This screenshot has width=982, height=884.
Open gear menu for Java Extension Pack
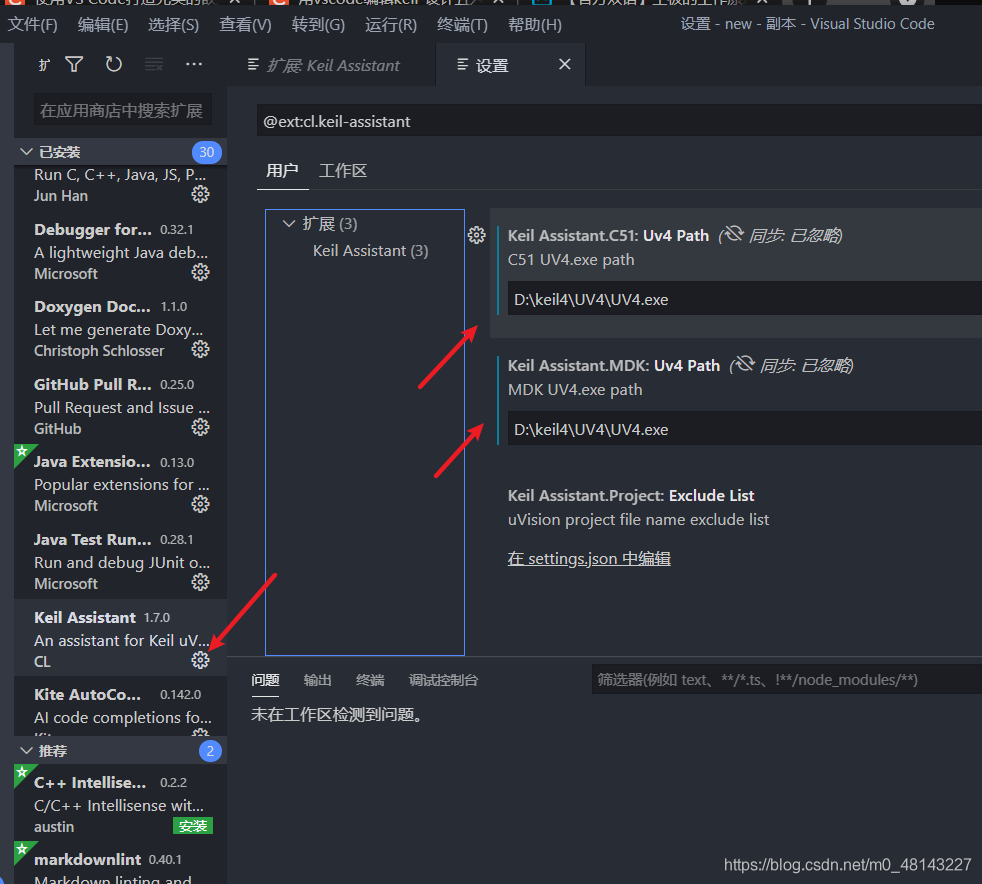pos(200,505)
